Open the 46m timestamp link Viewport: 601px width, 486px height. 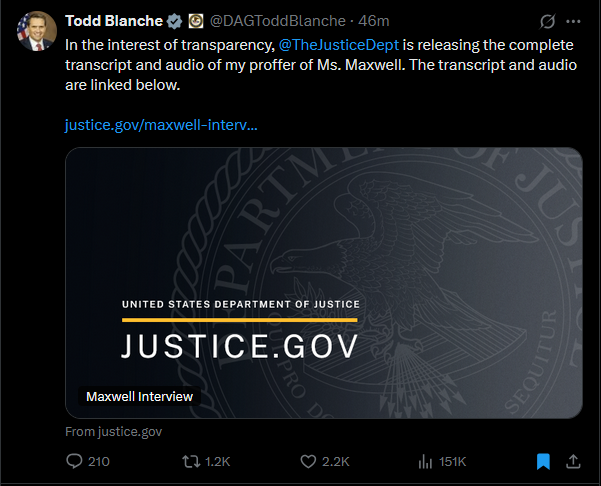[x=374, y=21]
